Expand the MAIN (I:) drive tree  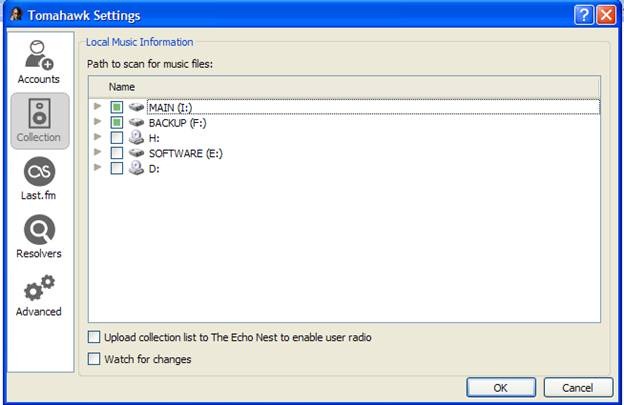(97, 106)
